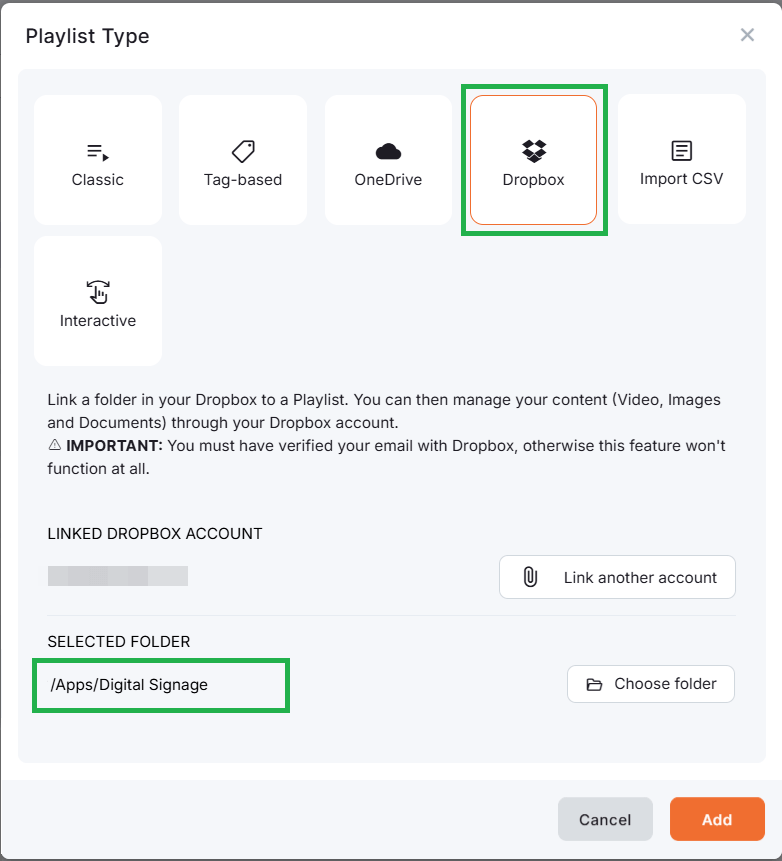Click the Interactive card label
The width and height of the screenshot is (782, 861).
[97, 321]
